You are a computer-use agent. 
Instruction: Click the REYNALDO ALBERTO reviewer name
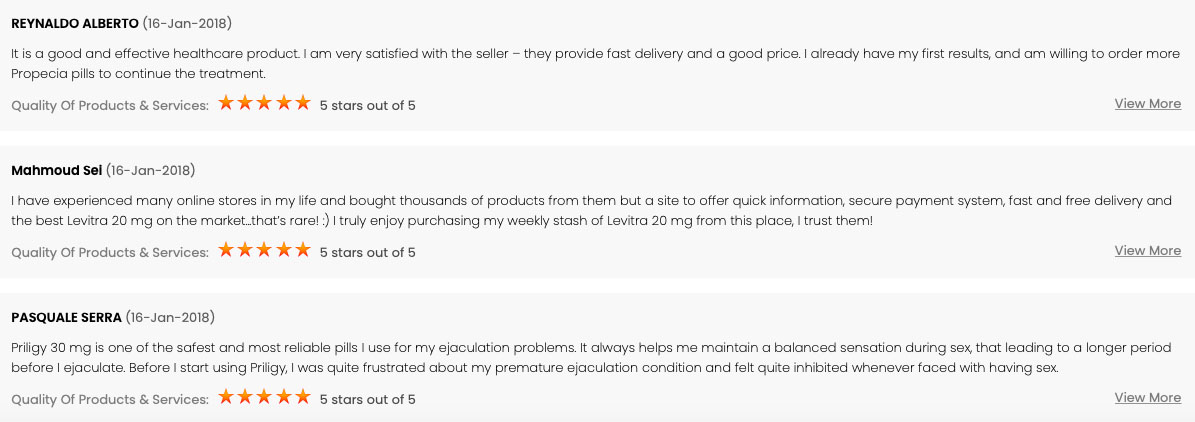(x=75, y=24)
